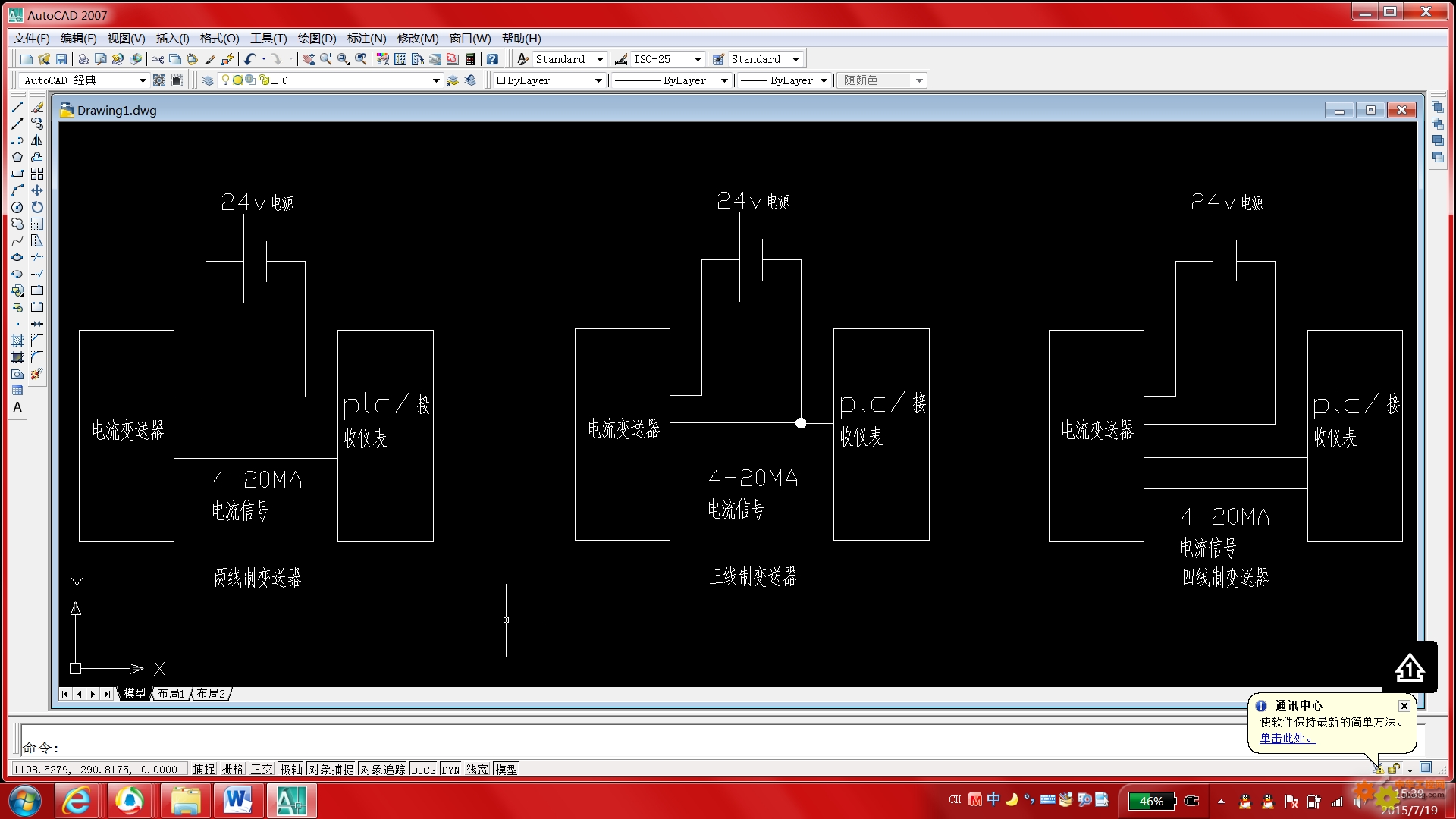Switch to the 布局1 layout tab

(x=171, y=694)
